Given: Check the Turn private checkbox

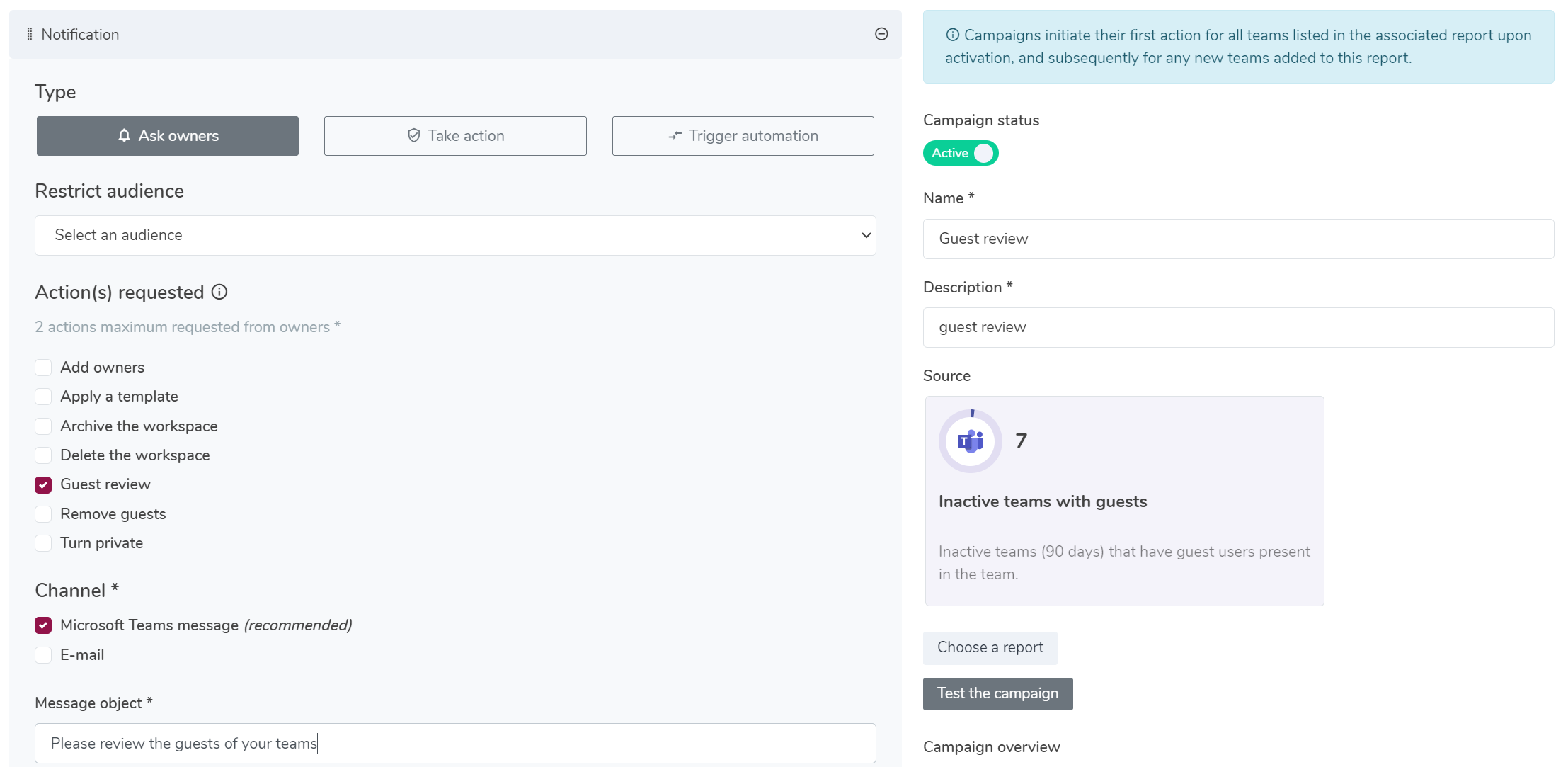Looking at the screenshot, I should tap(43, 543).
